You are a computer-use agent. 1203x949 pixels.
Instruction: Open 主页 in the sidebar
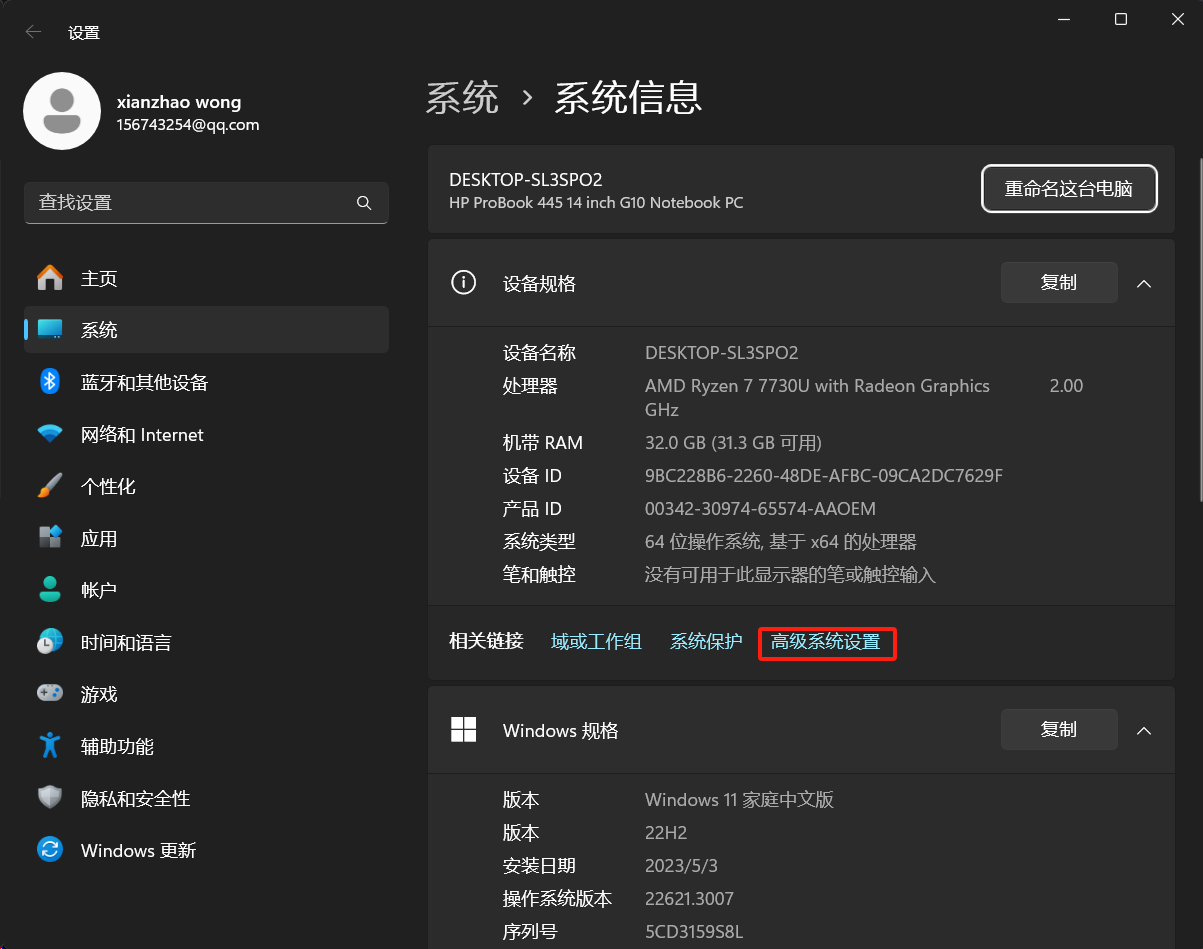pyautogui.click(x=206, y=278)
